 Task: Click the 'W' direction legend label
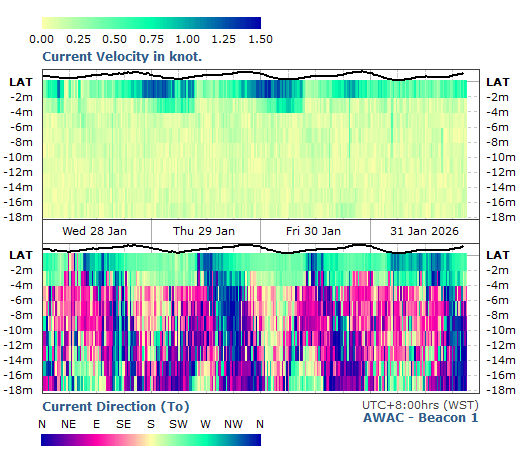[205, 424]
